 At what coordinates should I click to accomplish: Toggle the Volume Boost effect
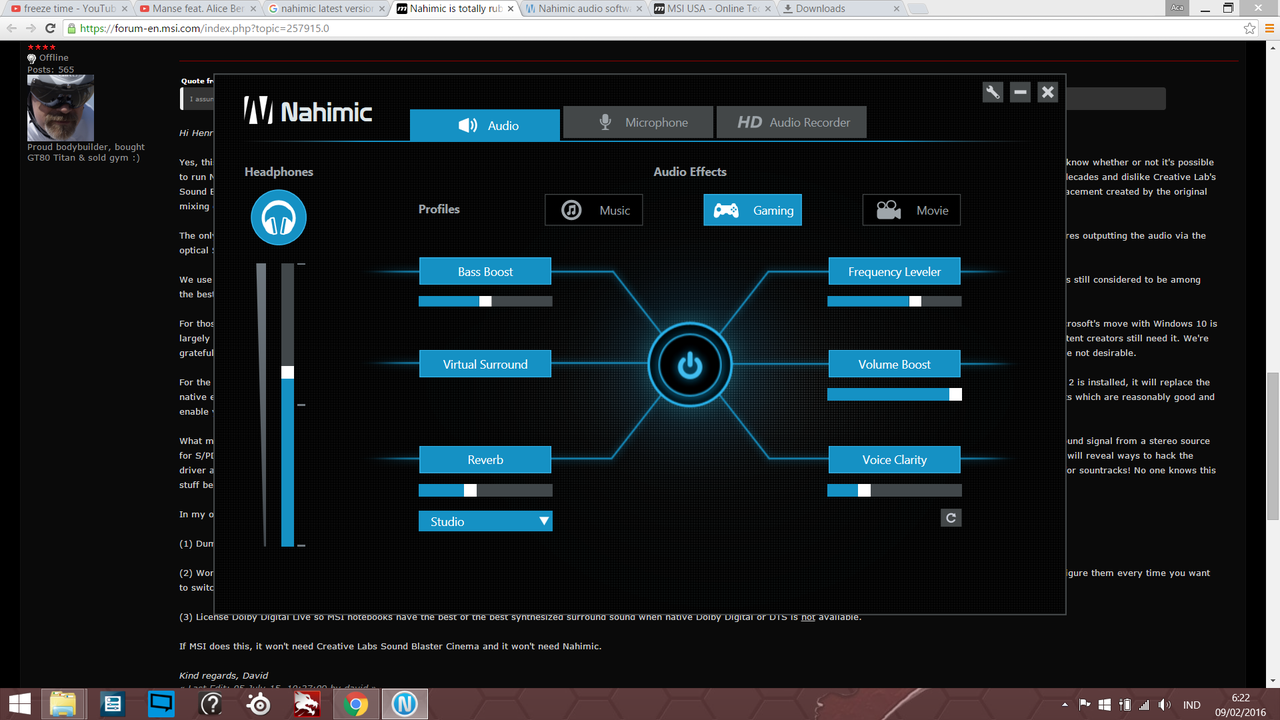pyautogui.click(x=894, y=364)
